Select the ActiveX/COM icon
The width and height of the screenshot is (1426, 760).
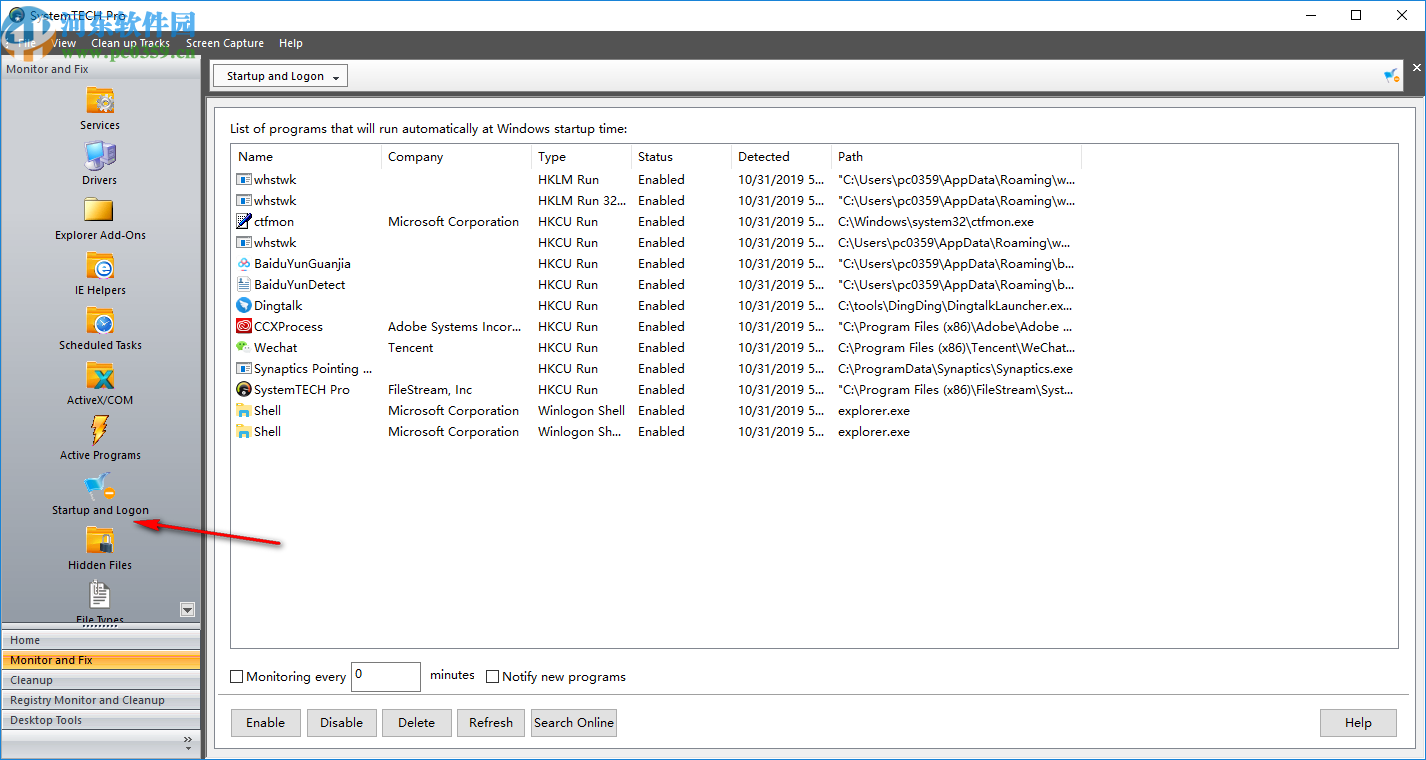point(100,376)
